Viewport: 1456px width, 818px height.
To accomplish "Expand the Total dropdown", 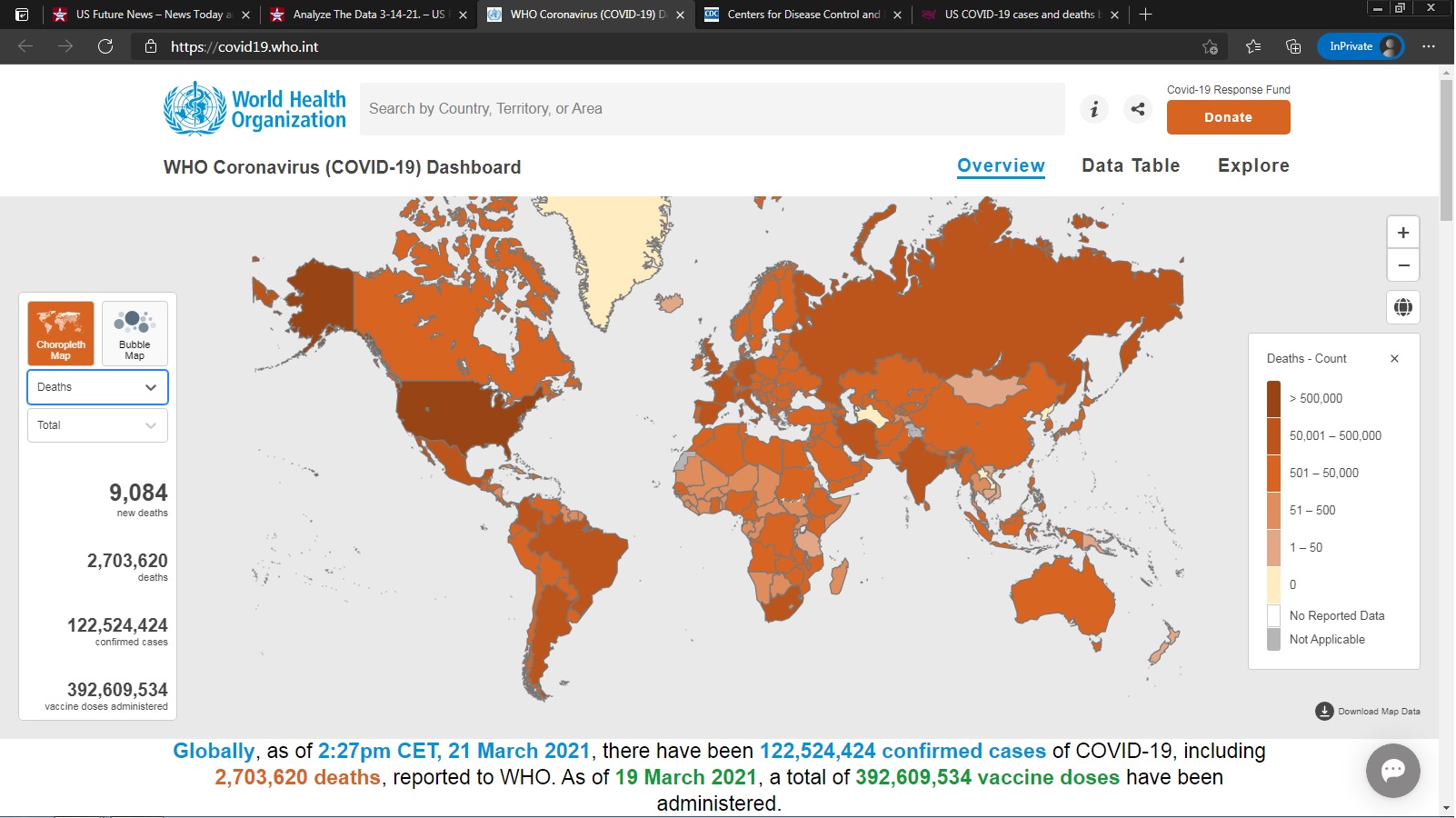I will coord(97,425).
